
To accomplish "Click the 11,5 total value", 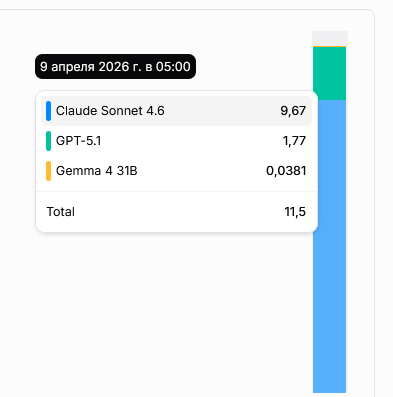I will pos(295,212).
